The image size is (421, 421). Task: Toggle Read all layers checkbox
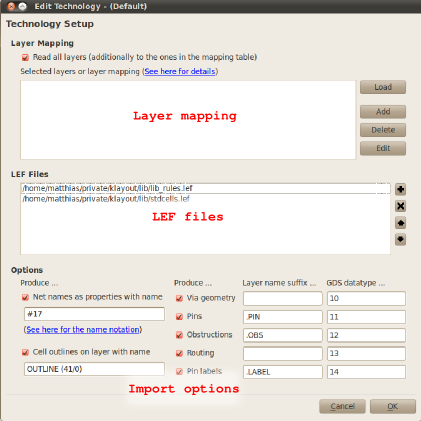coord(25,58)
